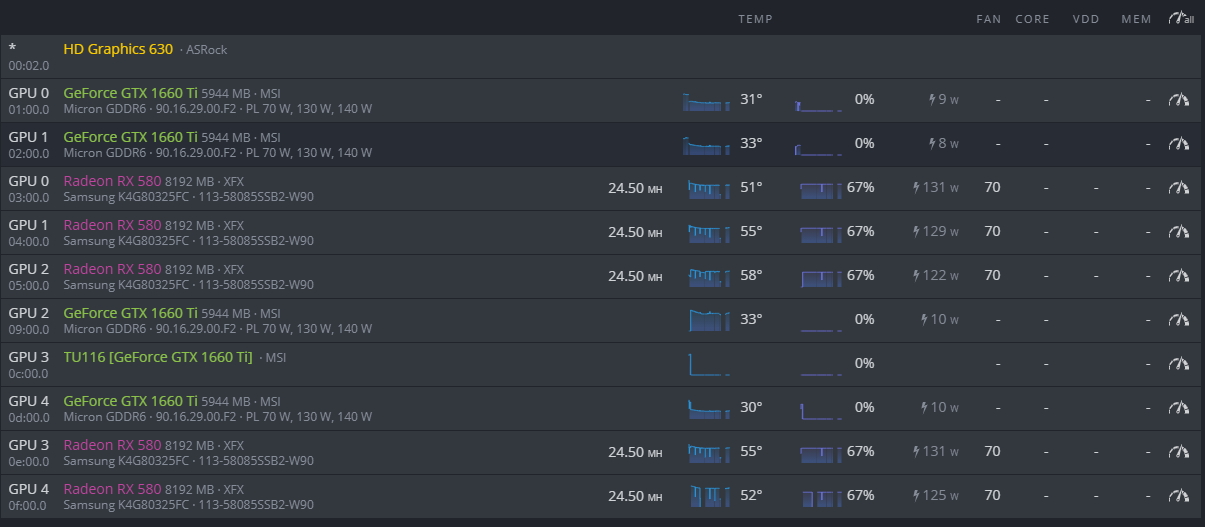Open overclock icon for 0f:00.0 Radeon row
1205x527 pixels.
[1180, 495]
